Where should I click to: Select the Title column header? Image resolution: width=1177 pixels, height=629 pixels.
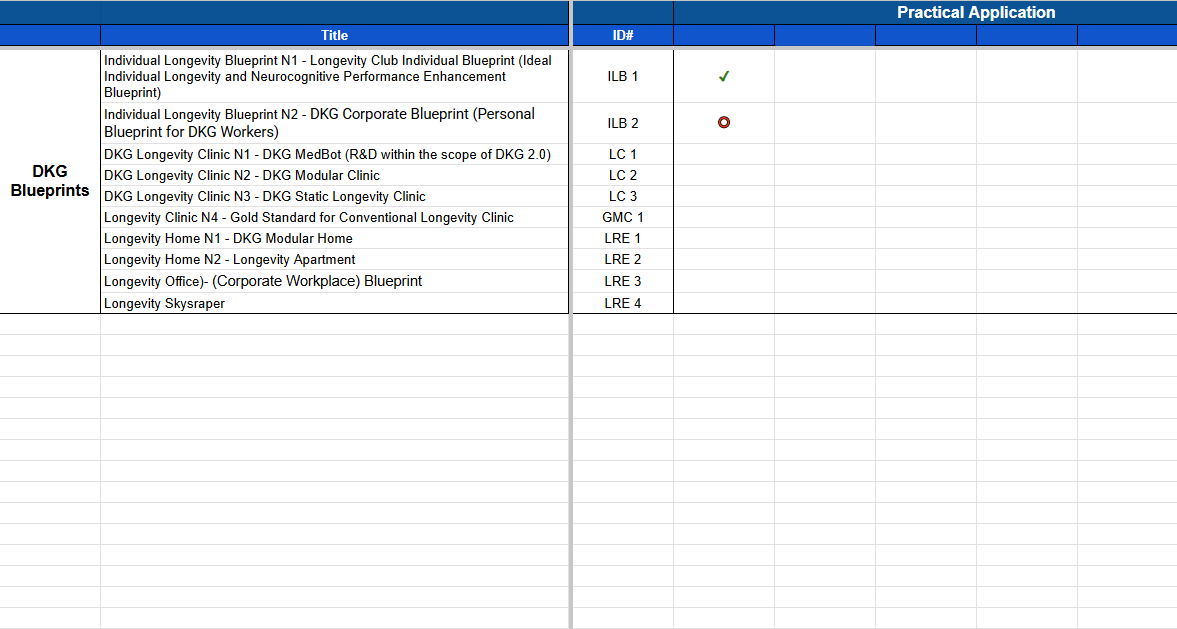tap(334, 35)
